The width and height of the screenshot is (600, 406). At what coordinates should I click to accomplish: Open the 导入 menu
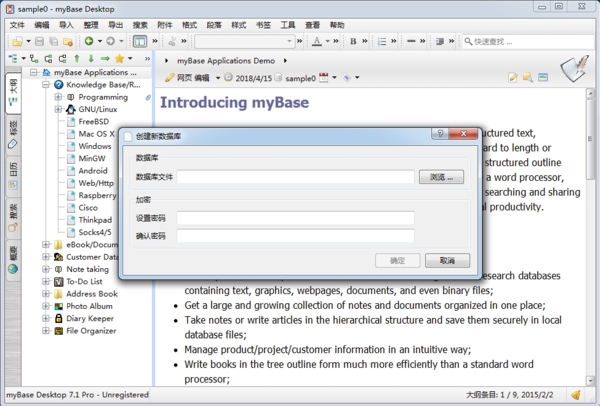tap(66, 25)
